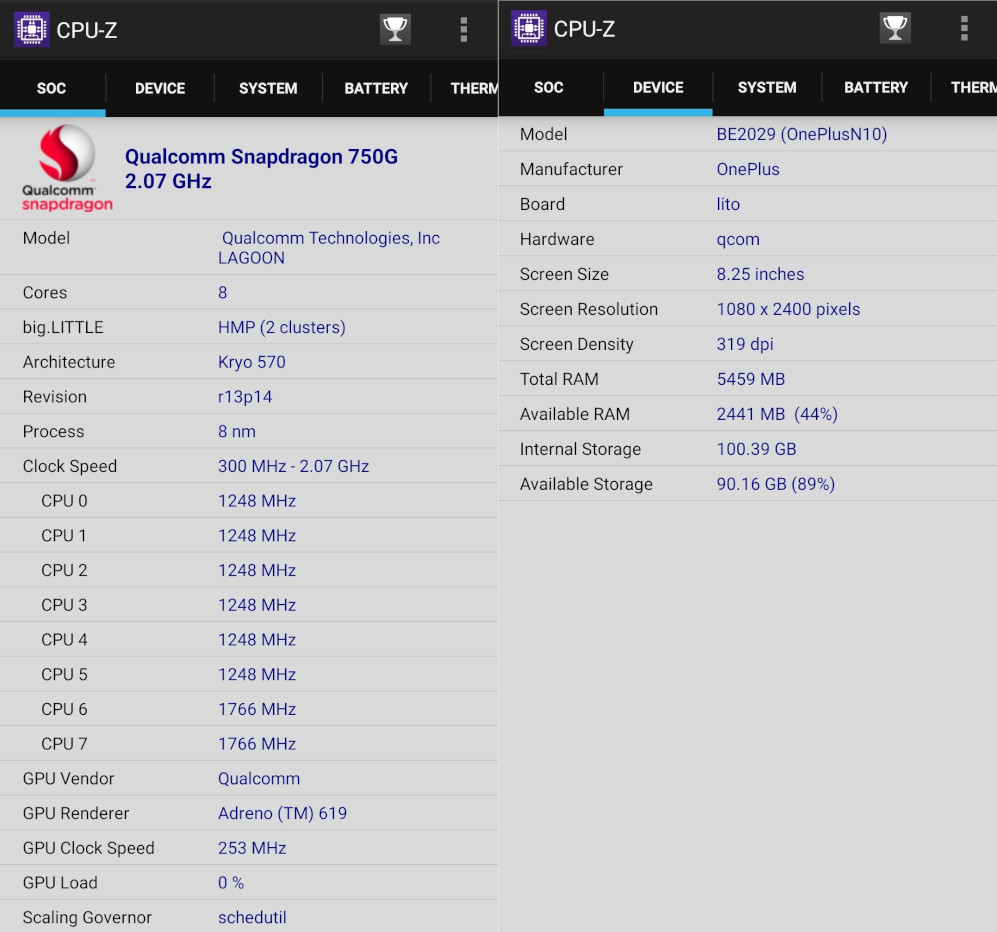Switch to the SOC tab in right screen
Image resolution: width=997 pixels, height=932 pixels.
[549, 88]
